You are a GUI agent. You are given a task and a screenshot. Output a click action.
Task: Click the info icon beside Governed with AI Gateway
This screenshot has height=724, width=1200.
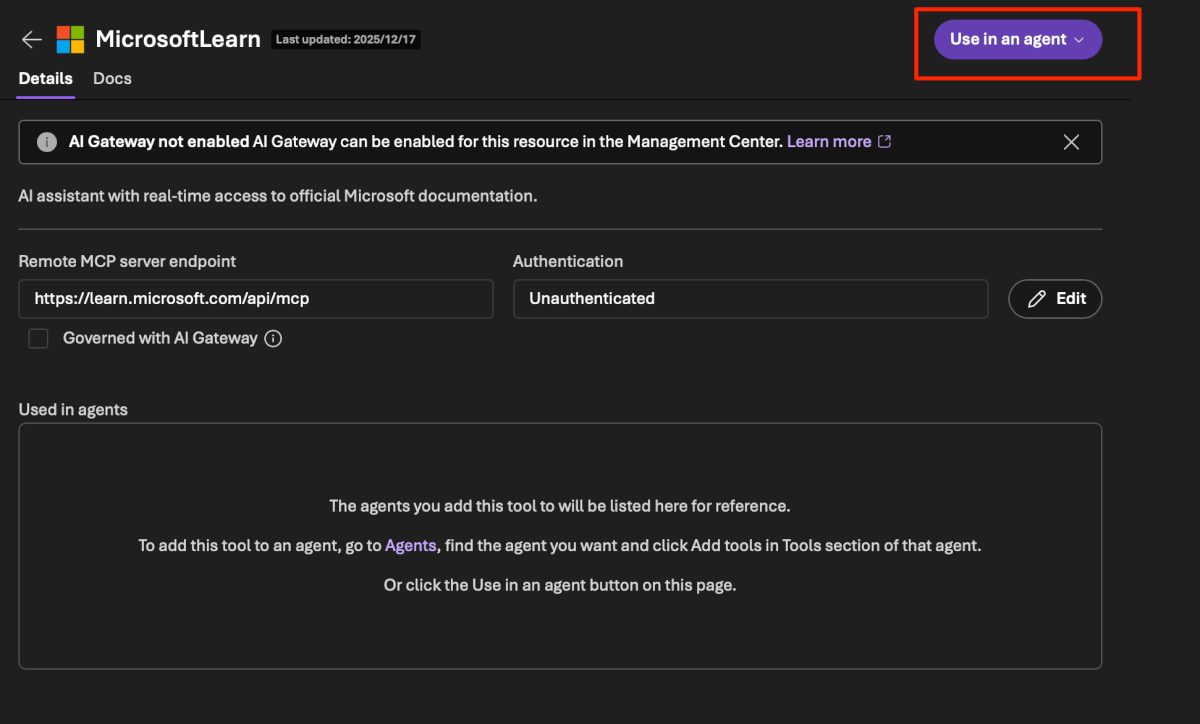tap(273, 339)
